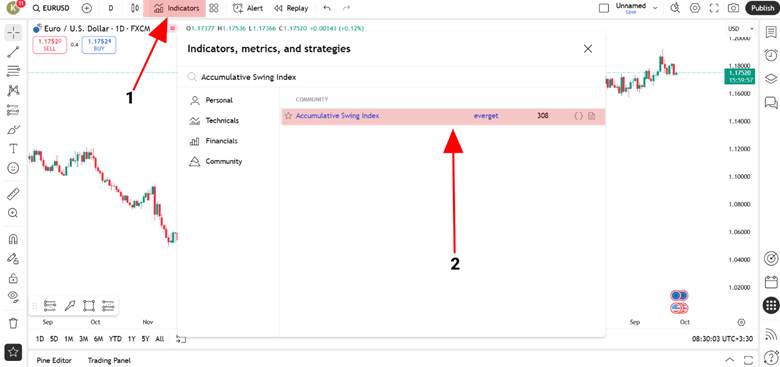Switch to the Pine Editor tab
The width and height of the screenshot is (780, 367).
(54, 361)
